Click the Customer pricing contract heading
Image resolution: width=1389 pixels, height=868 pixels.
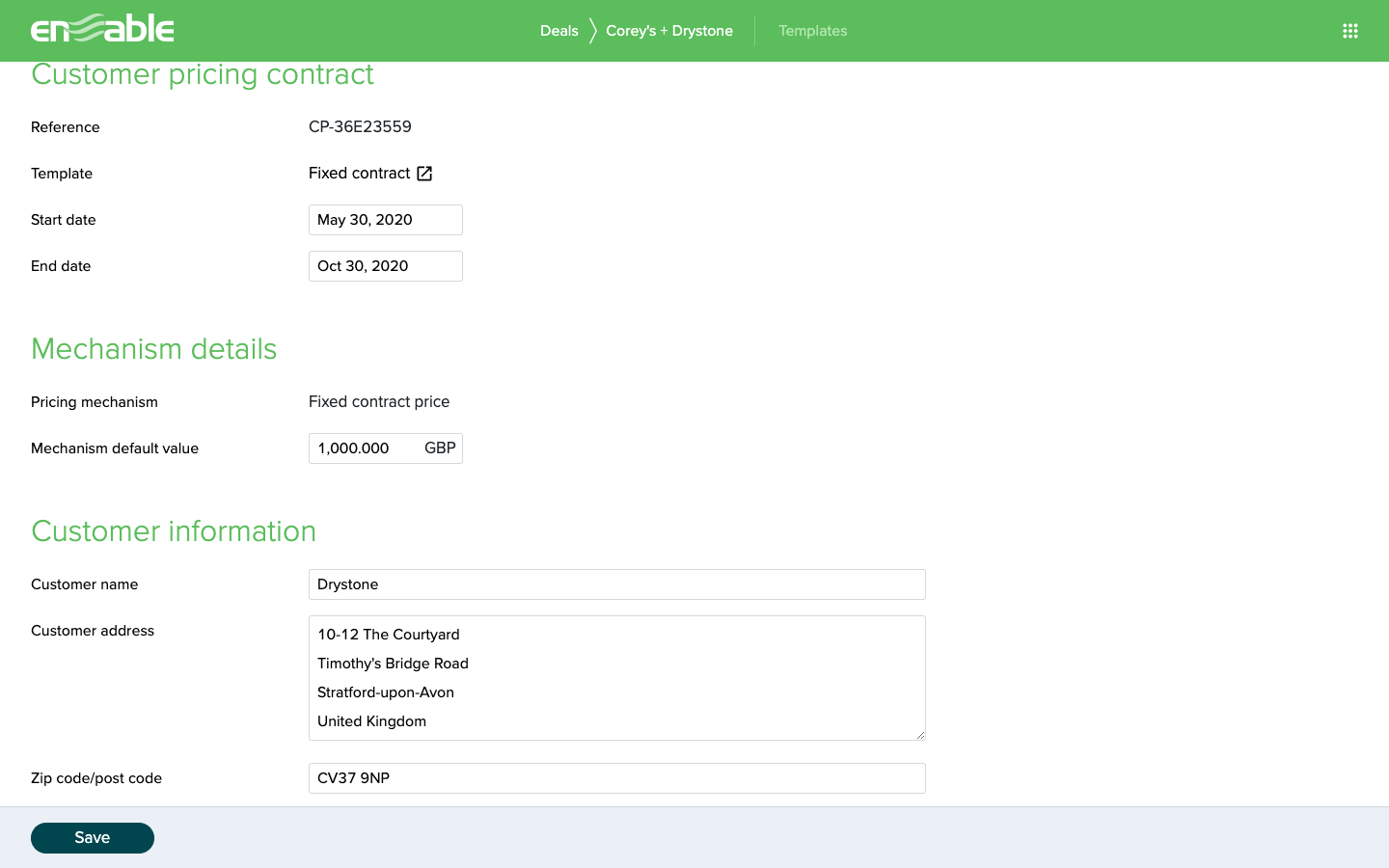(203, 74)
